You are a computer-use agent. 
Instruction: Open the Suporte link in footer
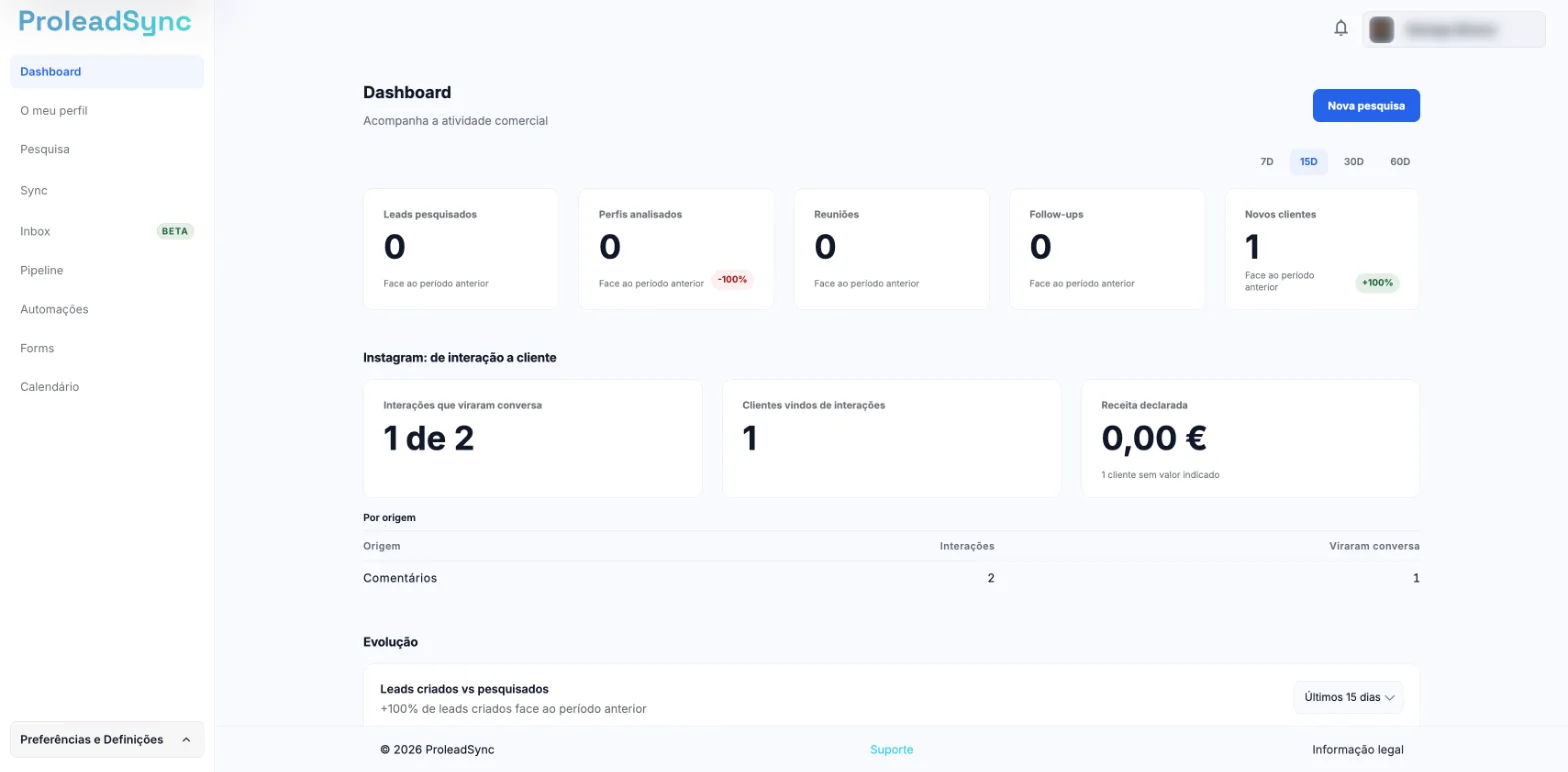[891, 750]
